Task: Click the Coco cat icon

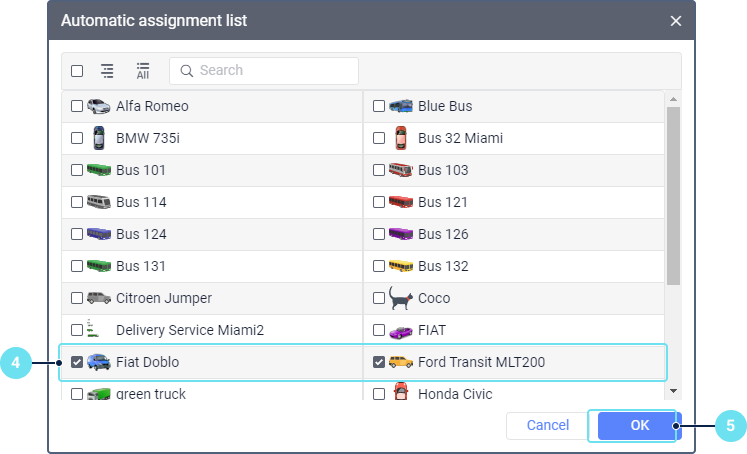Action: (x=401, y=297)
